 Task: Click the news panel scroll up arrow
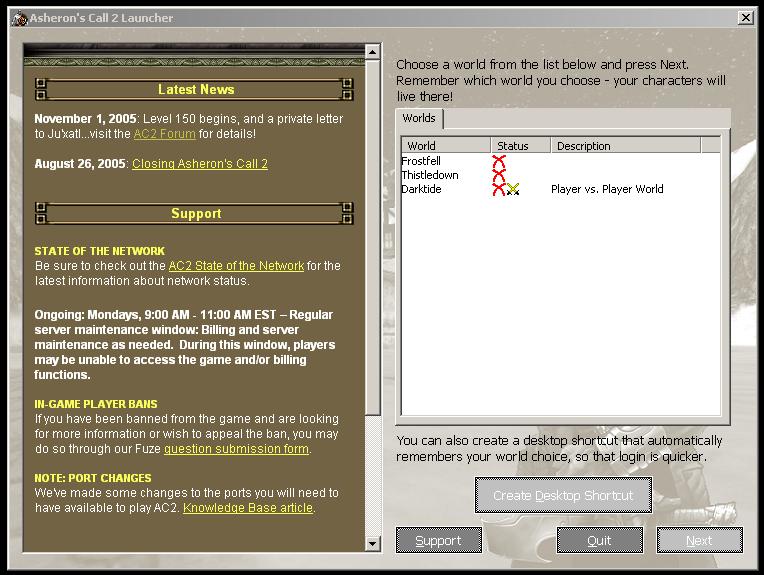373,52
